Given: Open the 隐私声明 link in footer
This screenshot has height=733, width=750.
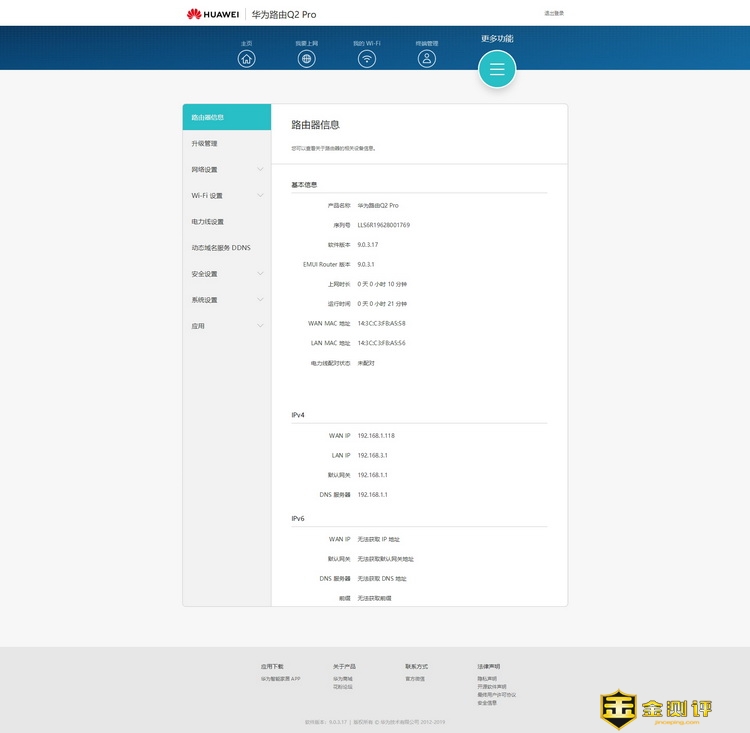Looking at the screenshot, I should point(487,679).
